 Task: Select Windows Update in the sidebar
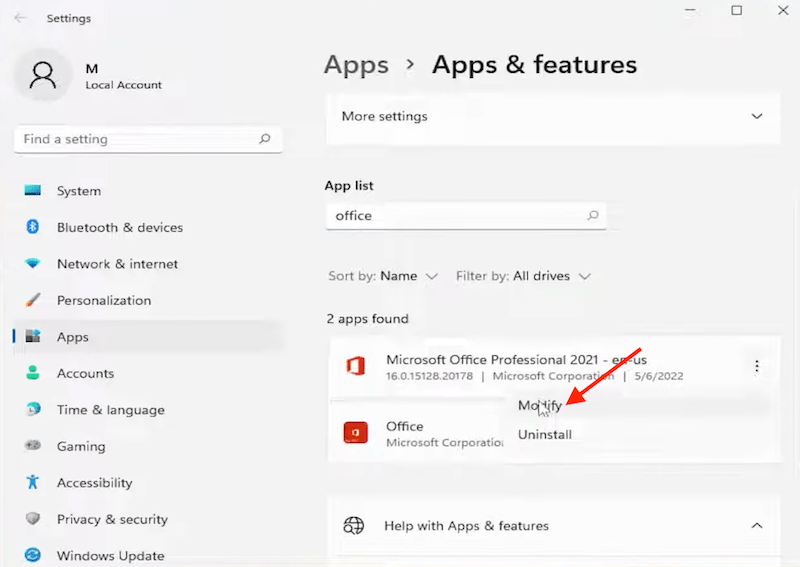coord(111,556)
